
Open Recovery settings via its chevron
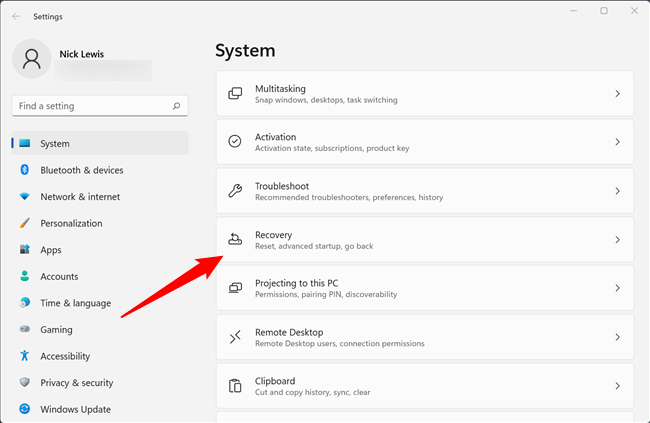coord(617,240)
